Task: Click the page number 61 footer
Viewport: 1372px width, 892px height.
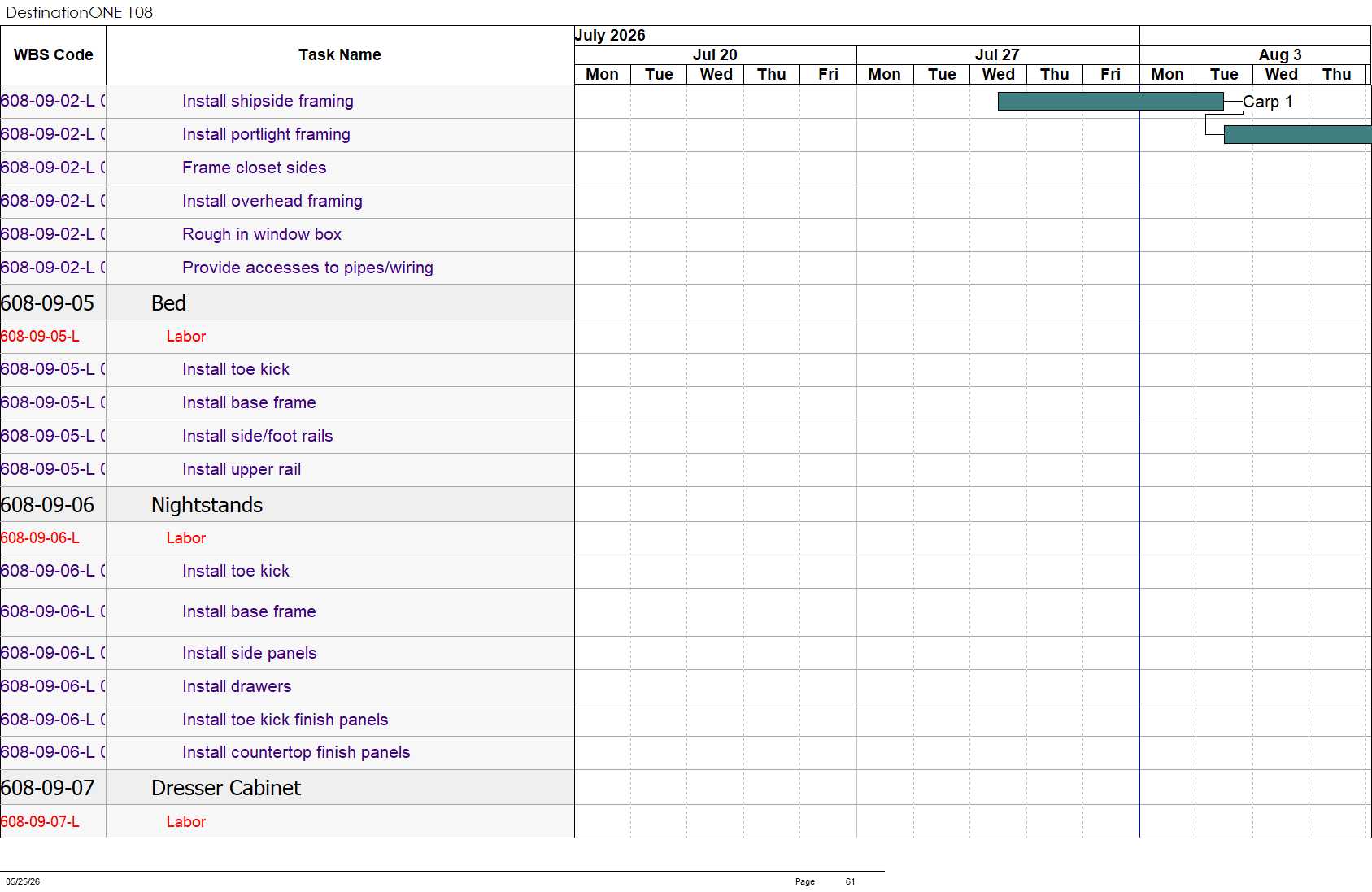Action: point(850,881)
